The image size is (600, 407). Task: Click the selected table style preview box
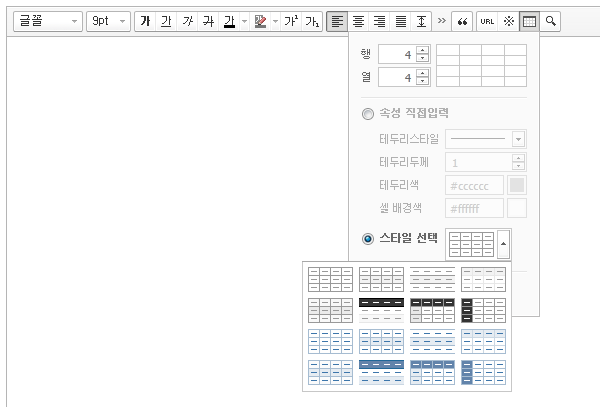[x=471, y=244]
